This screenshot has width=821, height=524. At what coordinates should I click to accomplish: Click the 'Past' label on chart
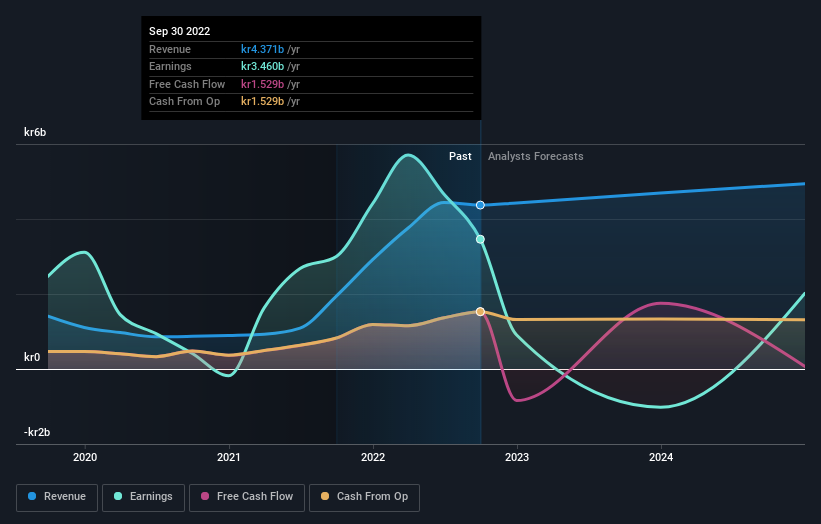coord(460,156)
